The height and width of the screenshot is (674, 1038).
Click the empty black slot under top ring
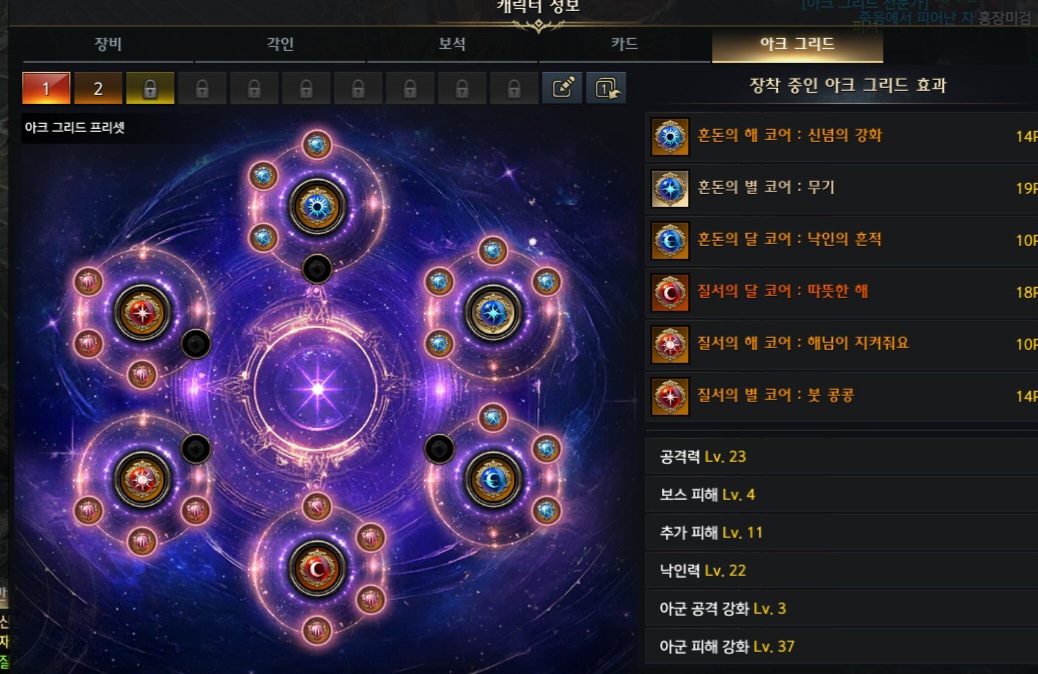pos(317,269)
